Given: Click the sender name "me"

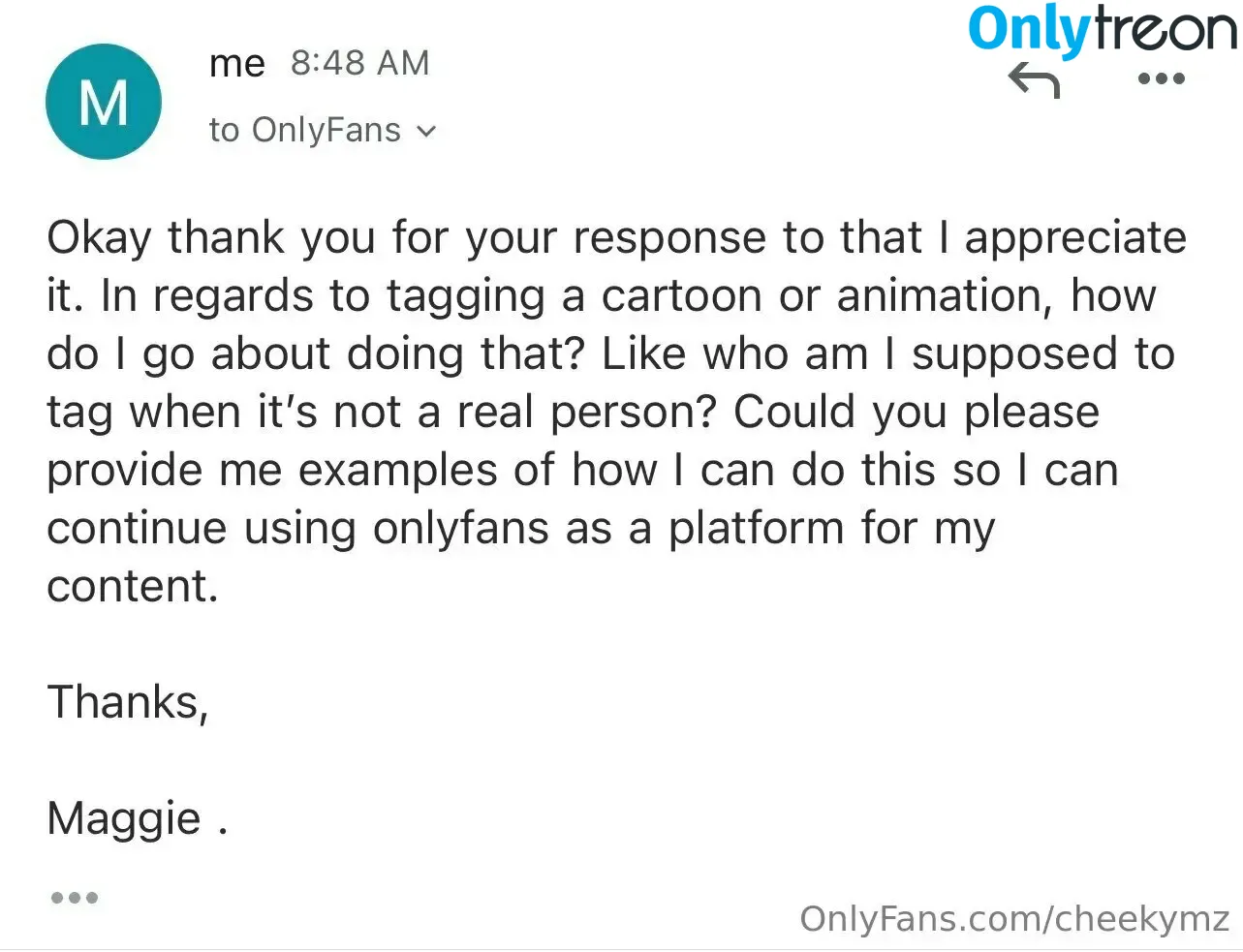Looking at the screenshot, I should (x=236, y=64).
